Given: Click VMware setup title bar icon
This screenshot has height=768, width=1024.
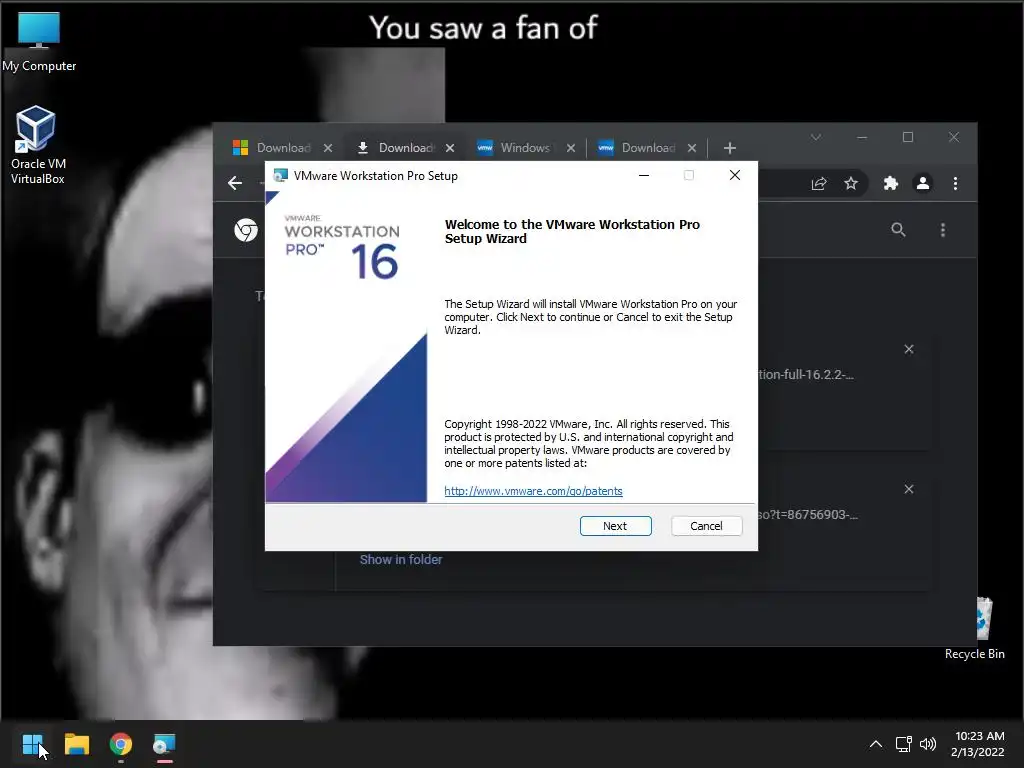Looking at the screenshot, I should [x=280, y=176].
